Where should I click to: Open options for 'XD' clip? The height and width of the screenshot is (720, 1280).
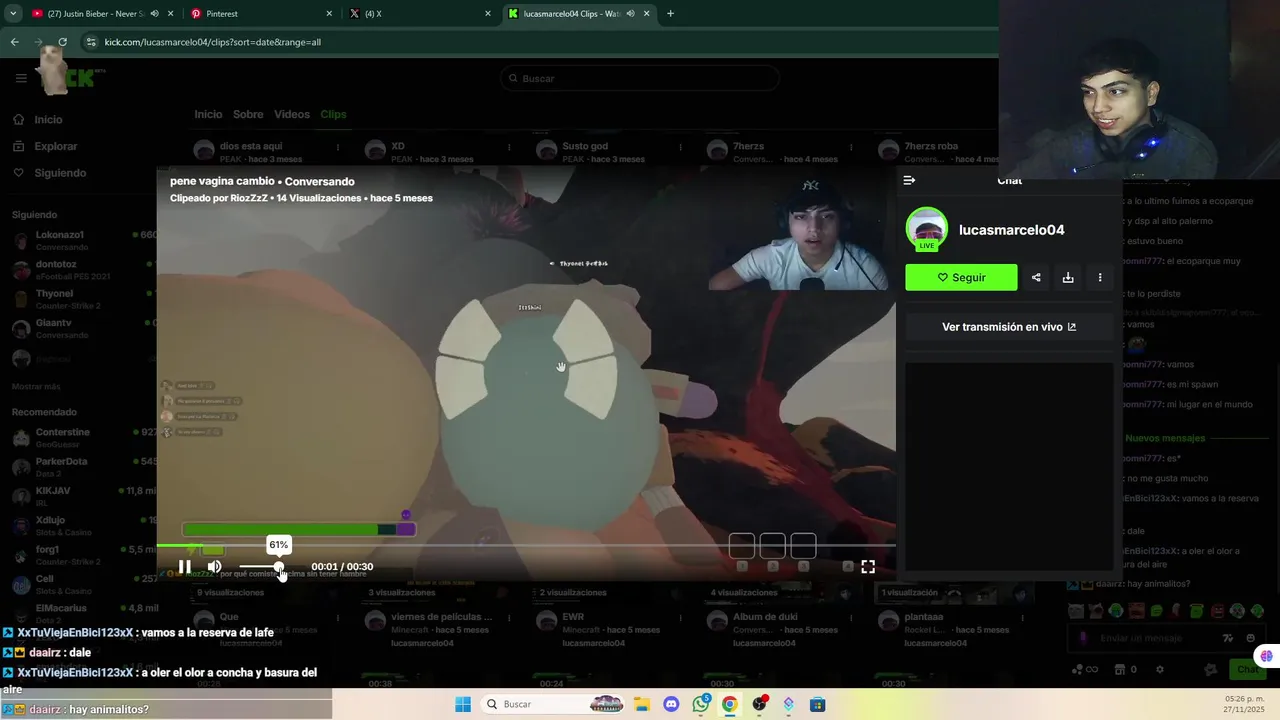pyautogui.click(x=509, y=147)
